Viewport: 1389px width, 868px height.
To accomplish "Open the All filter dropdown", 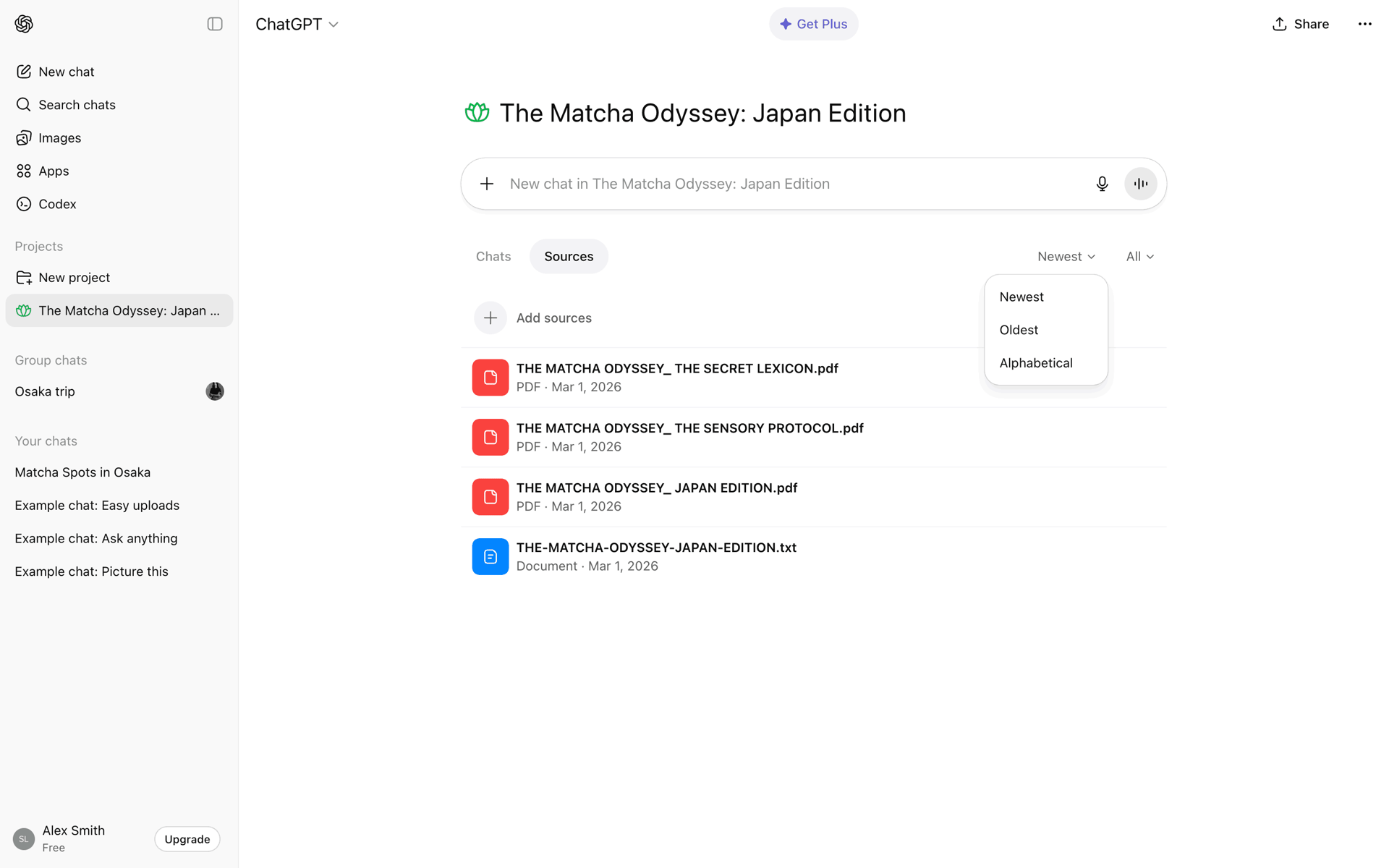I will (x=1139, y=256).
